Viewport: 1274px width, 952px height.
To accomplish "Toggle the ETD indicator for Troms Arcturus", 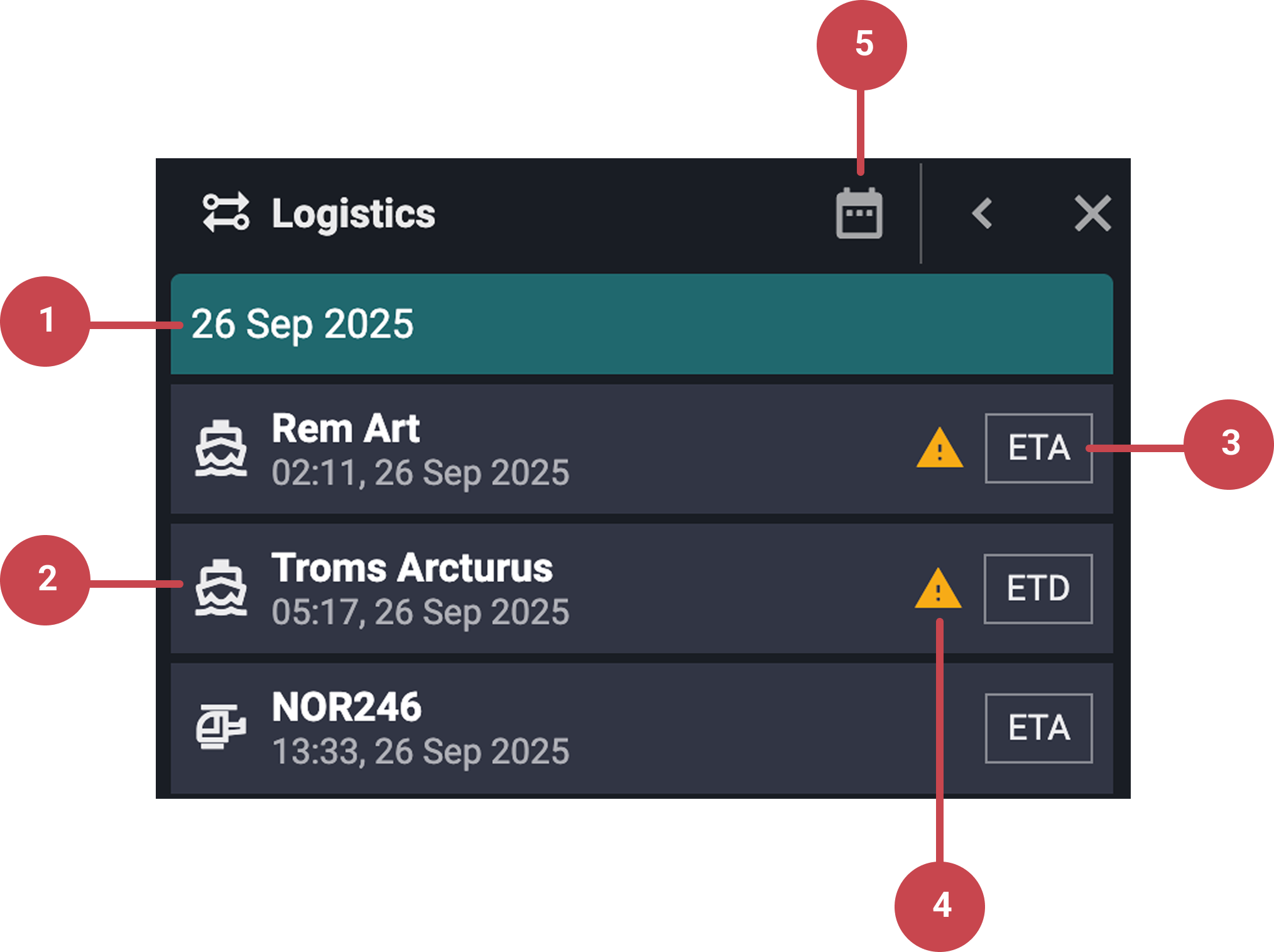I will (1038, 588).
